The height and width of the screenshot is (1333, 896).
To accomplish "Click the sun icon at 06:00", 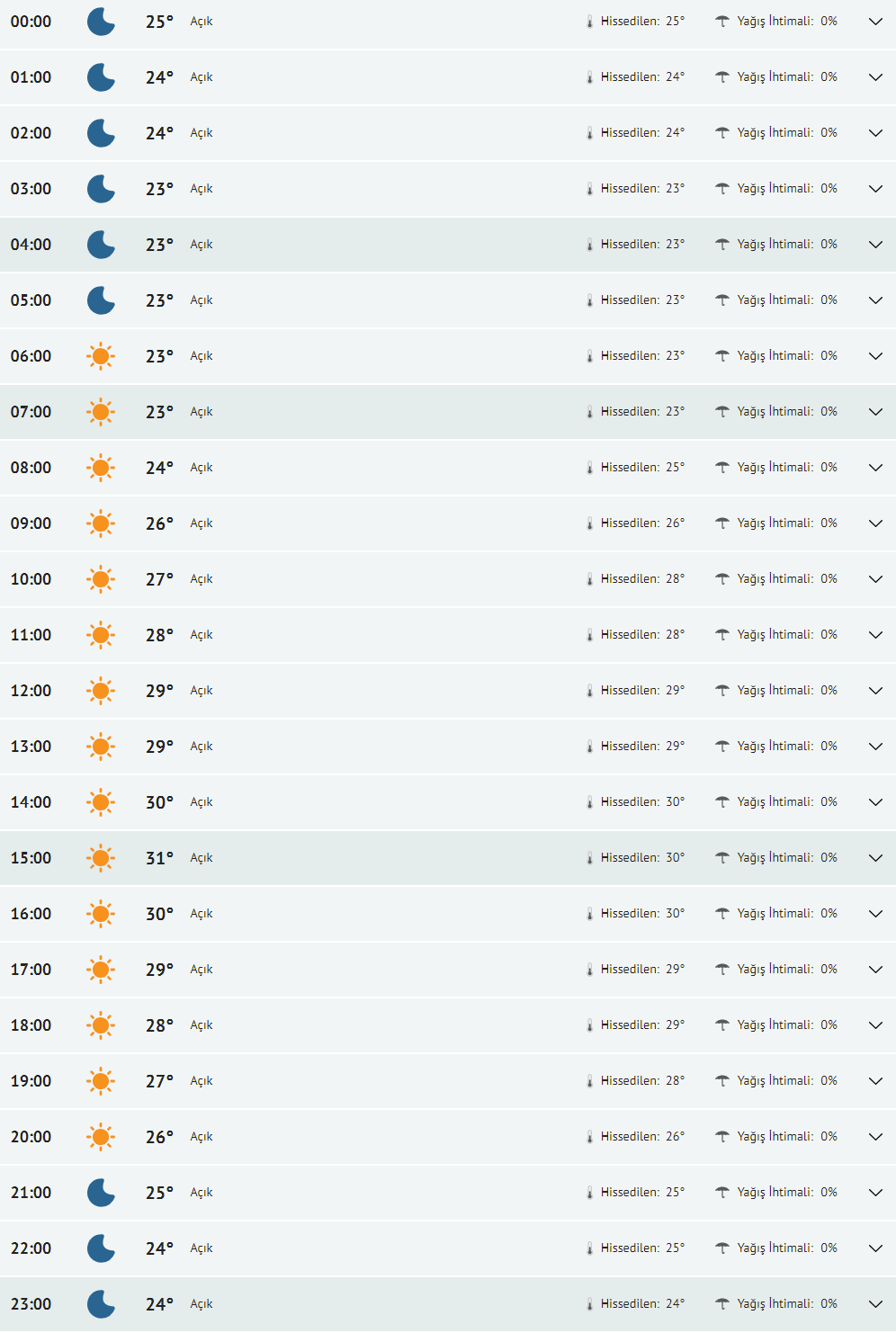I will 101,356.
